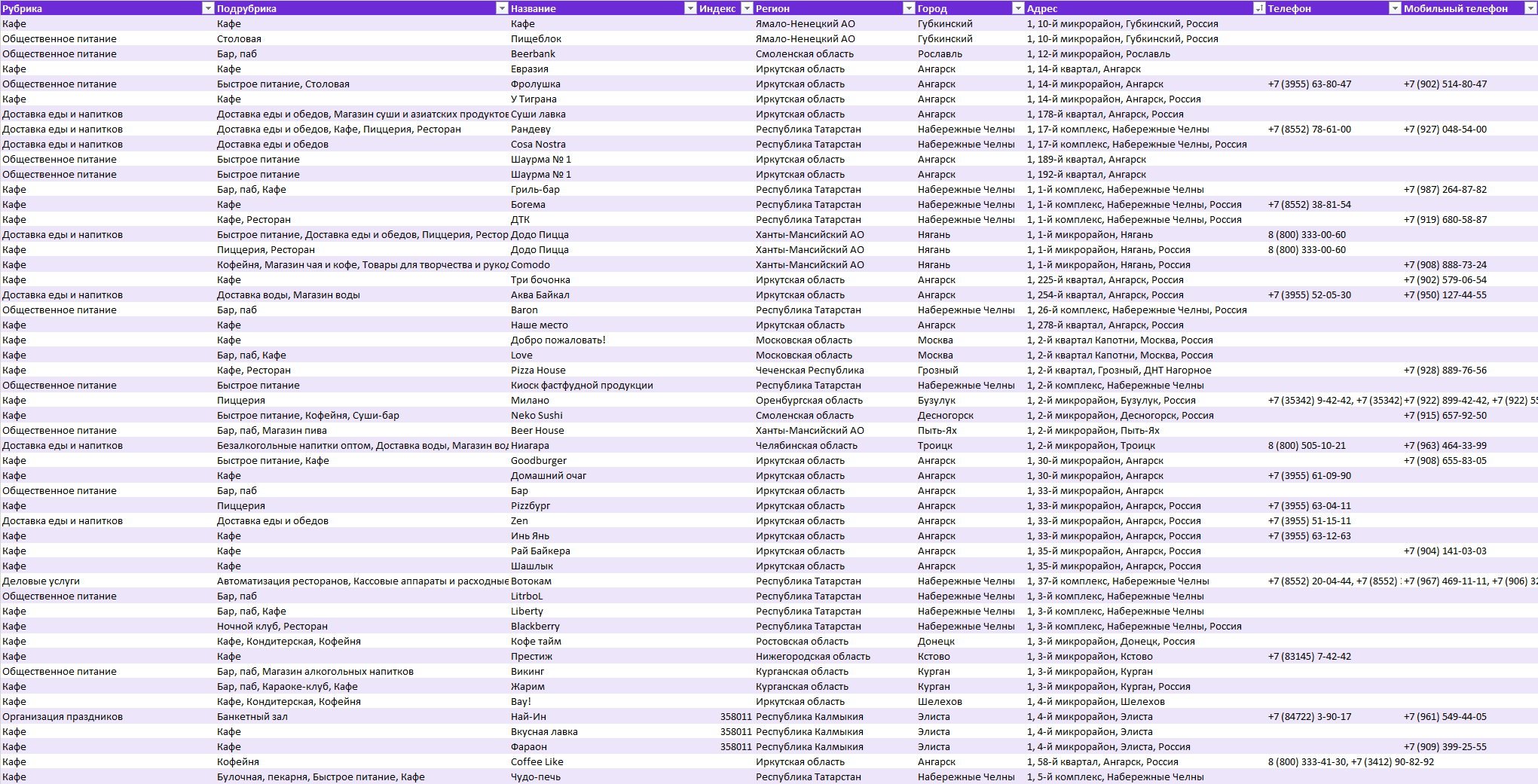Select the cell with name Престиж

pos(603,656)
